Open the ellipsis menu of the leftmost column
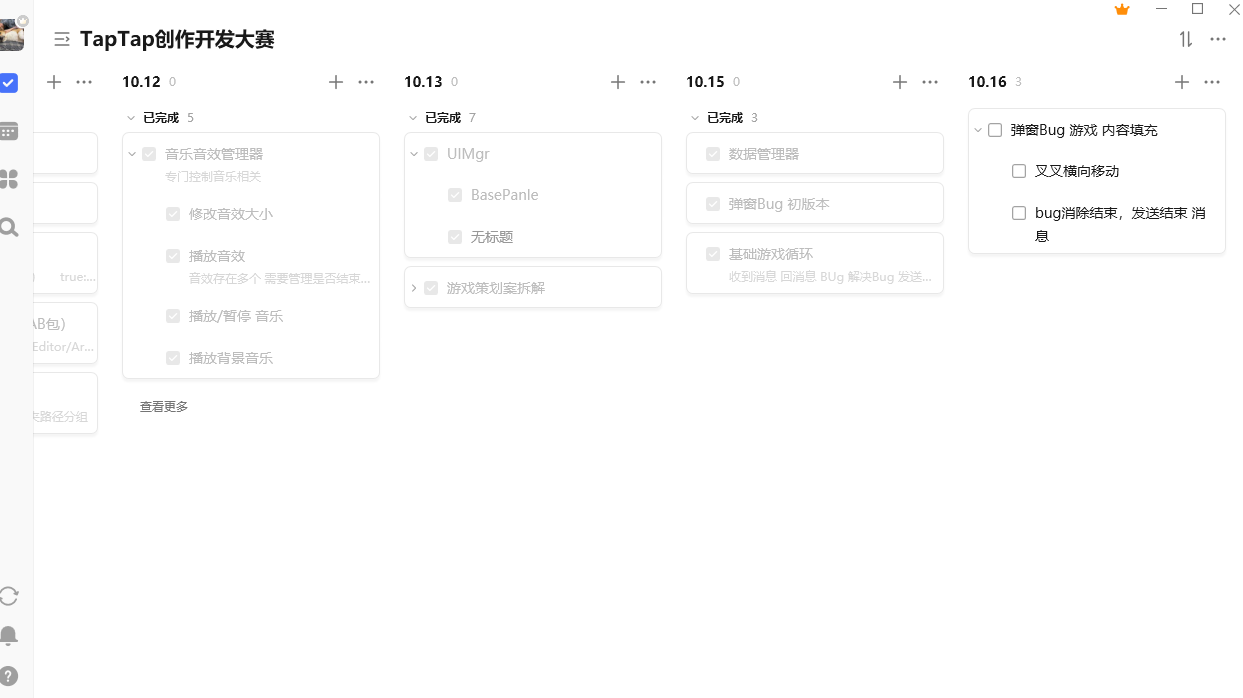The height and width of the screenshot is (698, 1243). coord(84,82)
